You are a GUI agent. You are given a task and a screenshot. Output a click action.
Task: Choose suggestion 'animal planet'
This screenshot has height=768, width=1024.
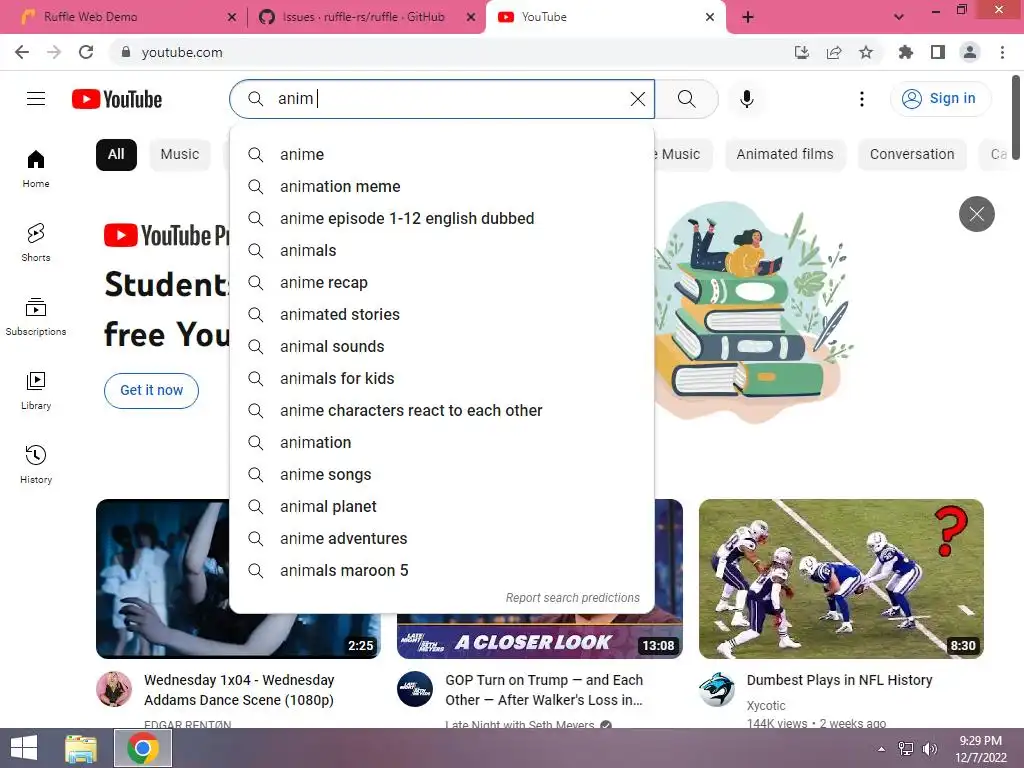click(442, 507)
